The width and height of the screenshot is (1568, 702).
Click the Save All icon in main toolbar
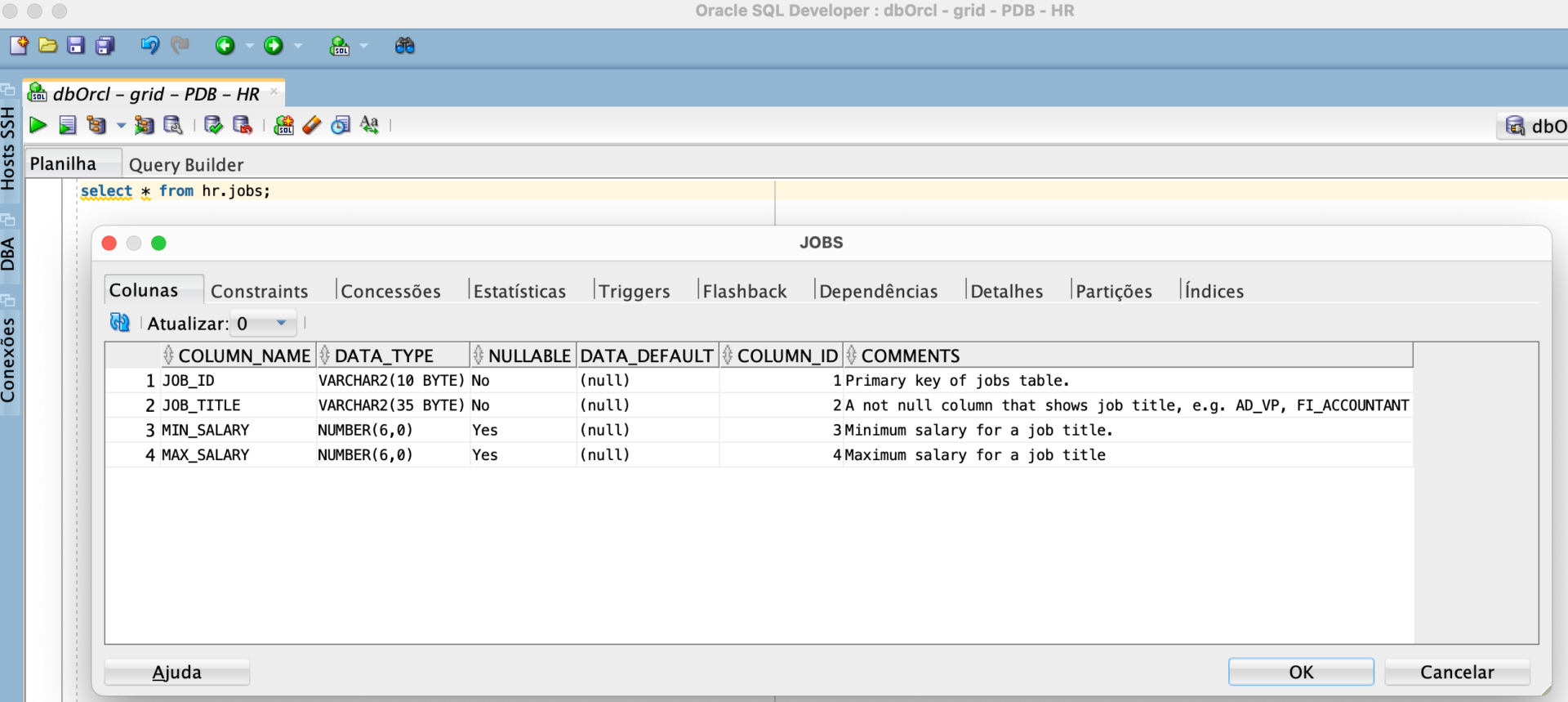click(105, 46)
